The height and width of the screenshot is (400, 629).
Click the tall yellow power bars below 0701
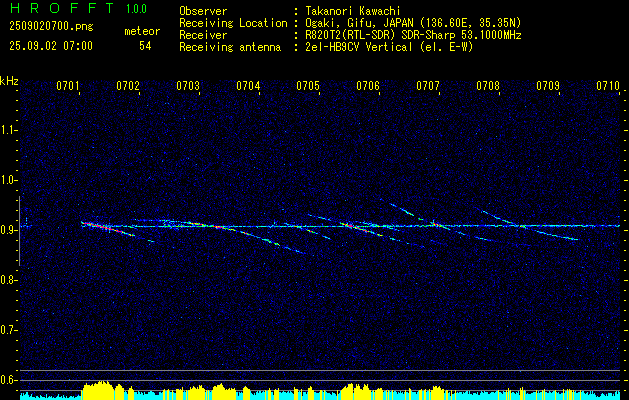pyautogui.click(x=97, y=390)
